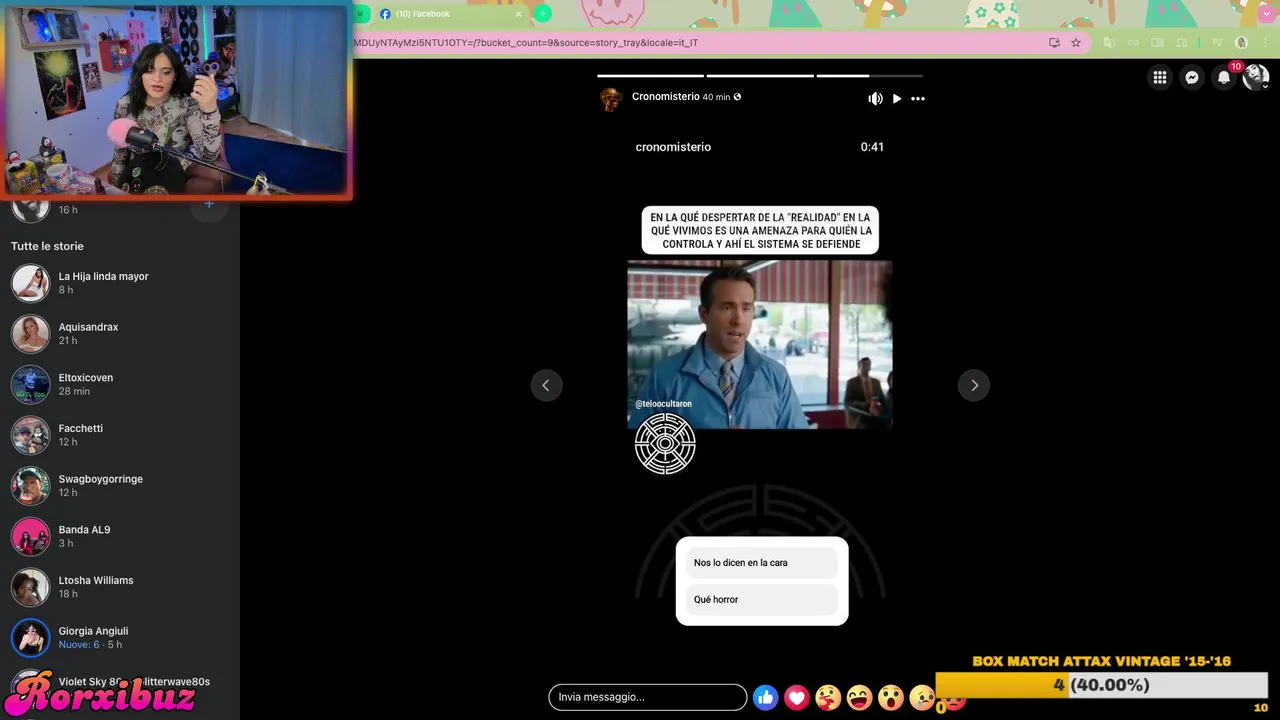
Task: Click the public globe icon beside 40 min
Action: pos(738,97)
